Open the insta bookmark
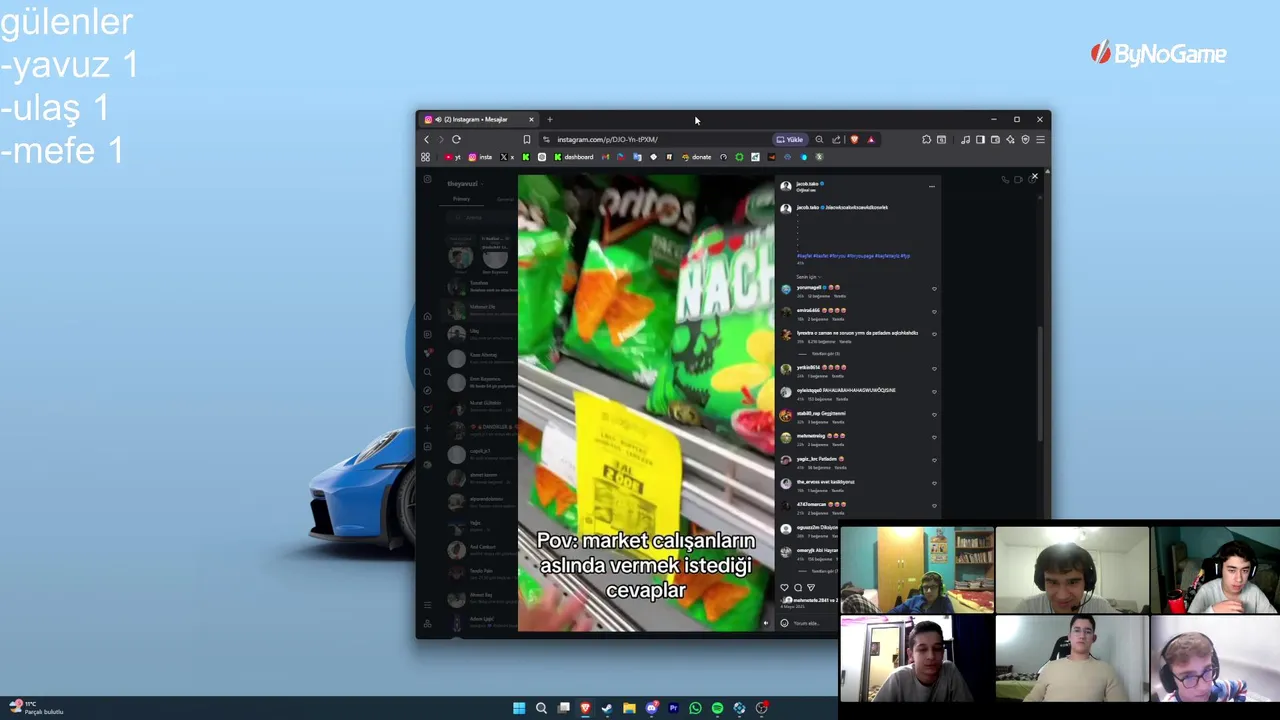 [480, 157]
